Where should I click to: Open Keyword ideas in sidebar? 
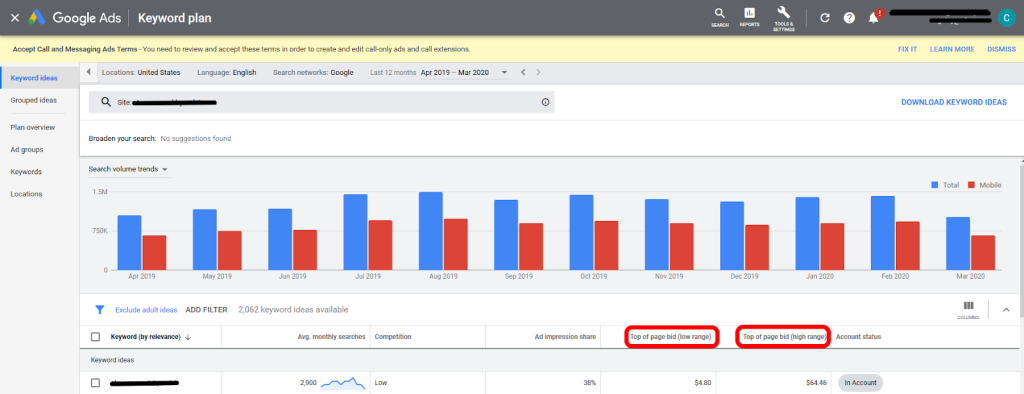tap(34, 78)
